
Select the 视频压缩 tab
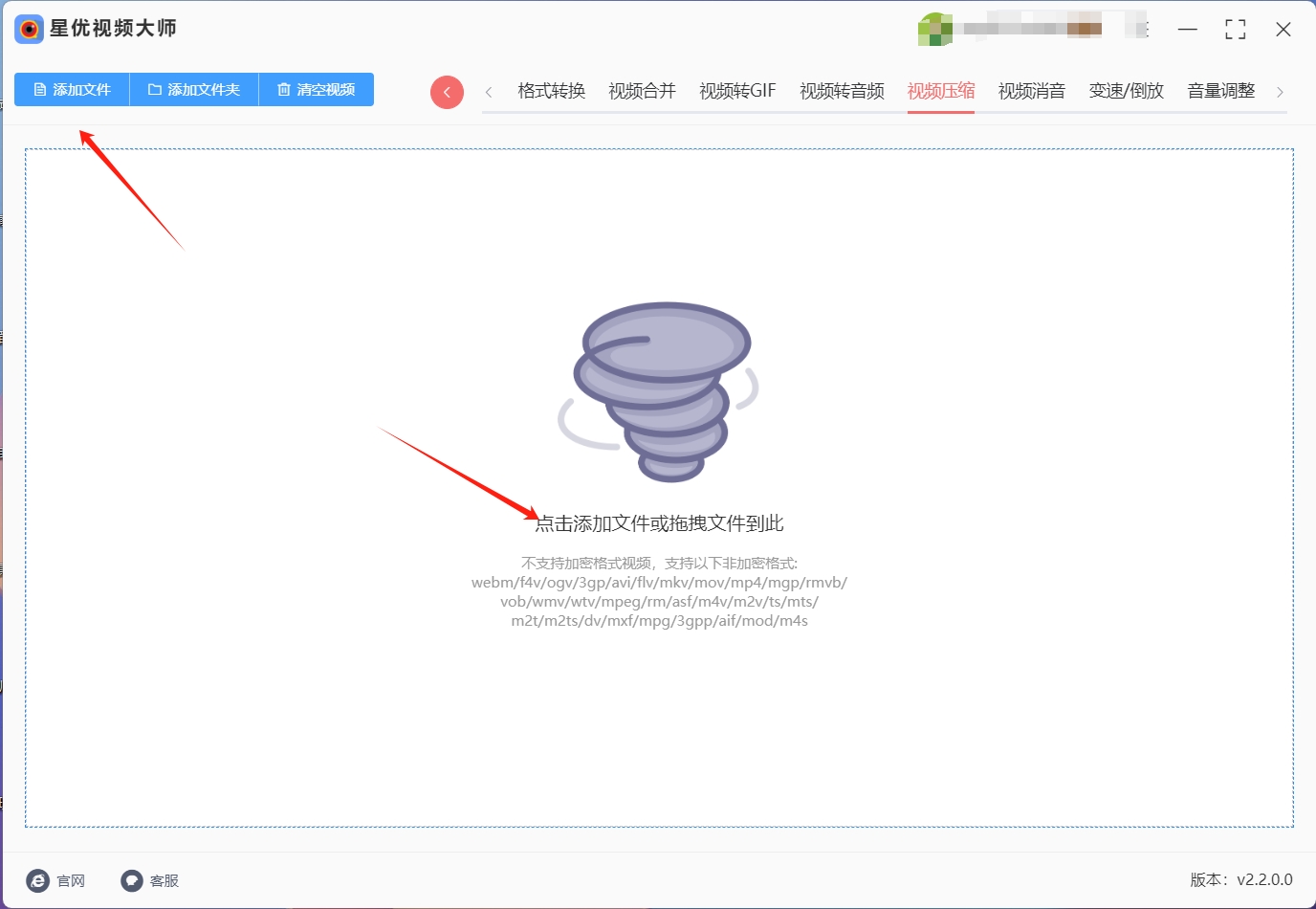click(941, 91)
